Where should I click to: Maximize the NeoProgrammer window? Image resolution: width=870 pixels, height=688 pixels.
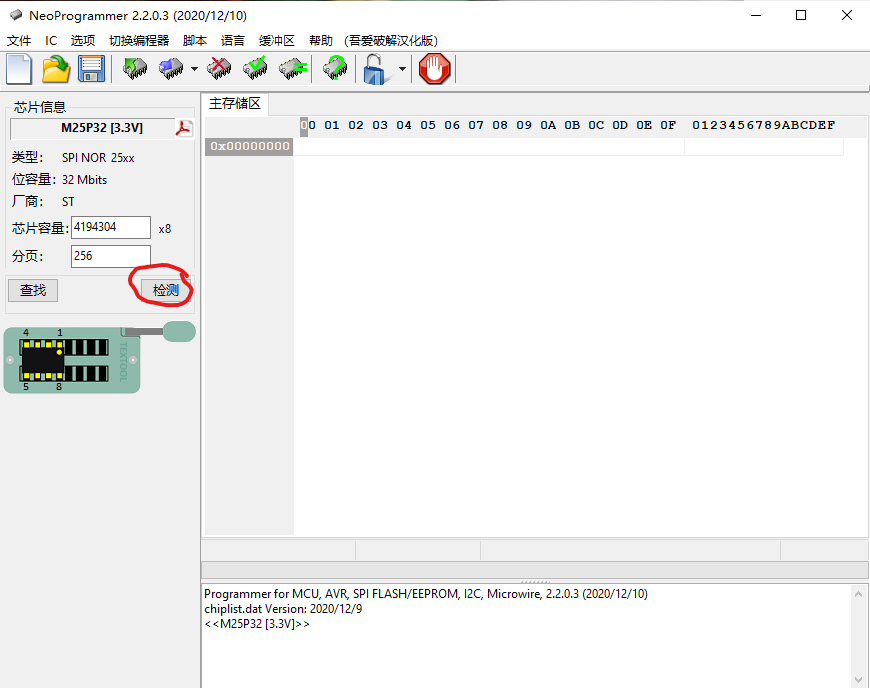(x=801, y=16)
